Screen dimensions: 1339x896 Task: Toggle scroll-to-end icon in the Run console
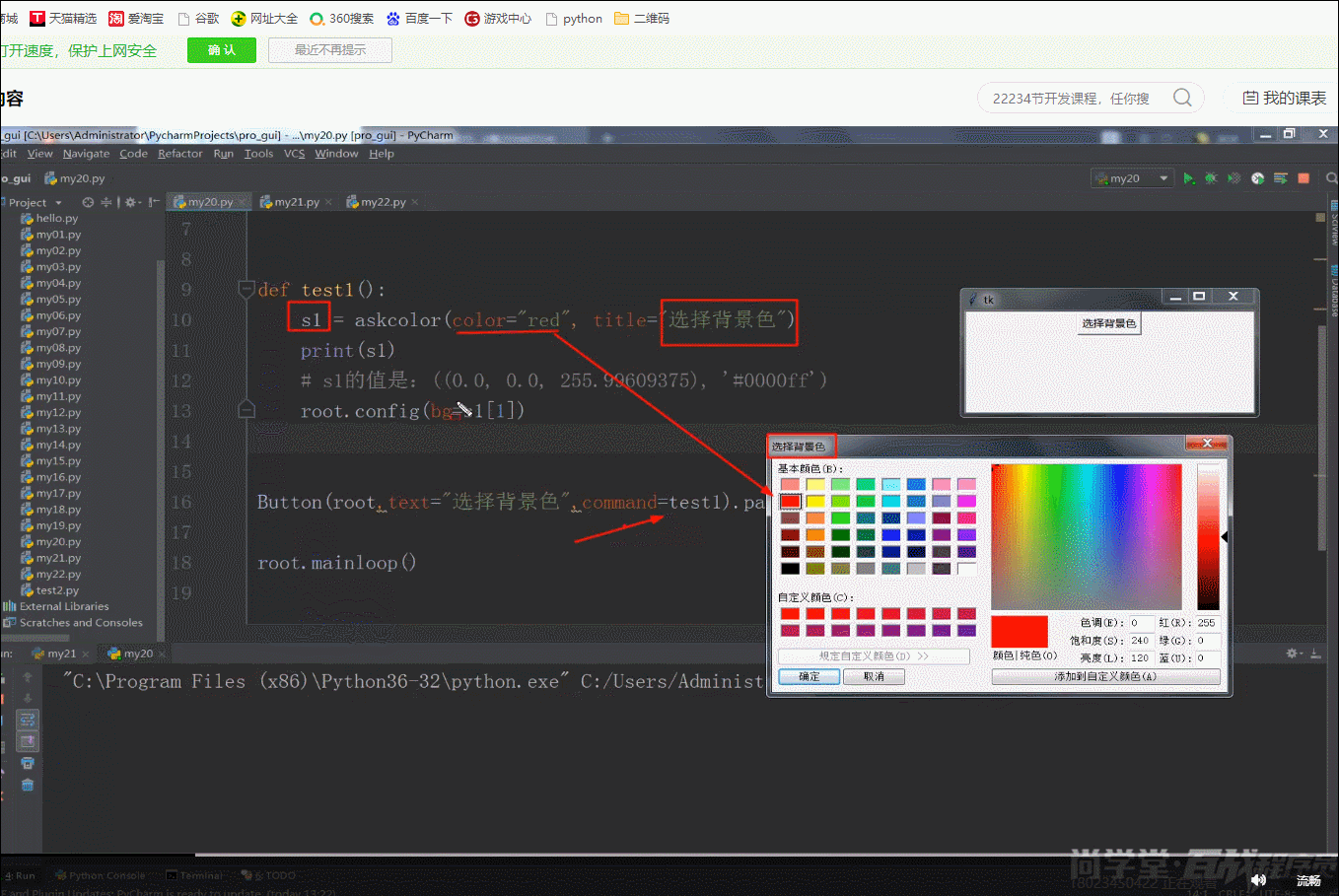(x=28, y=741)
